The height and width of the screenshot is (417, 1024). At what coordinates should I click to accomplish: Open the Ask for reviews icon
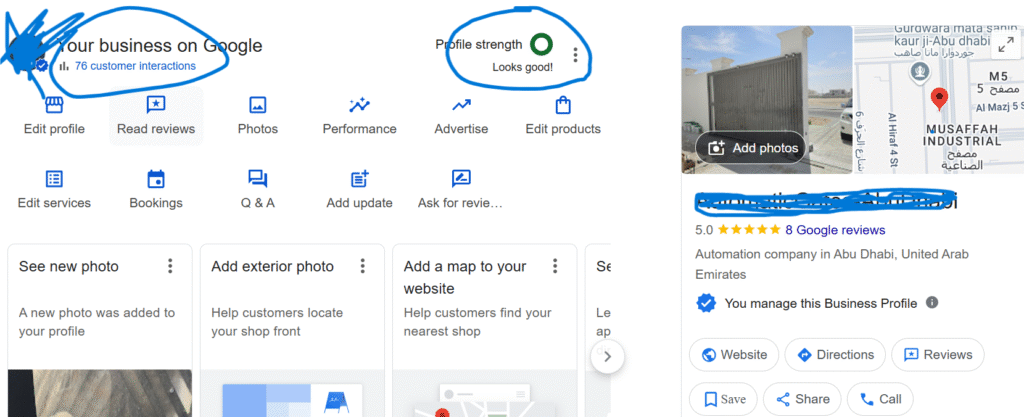point(461,179)
